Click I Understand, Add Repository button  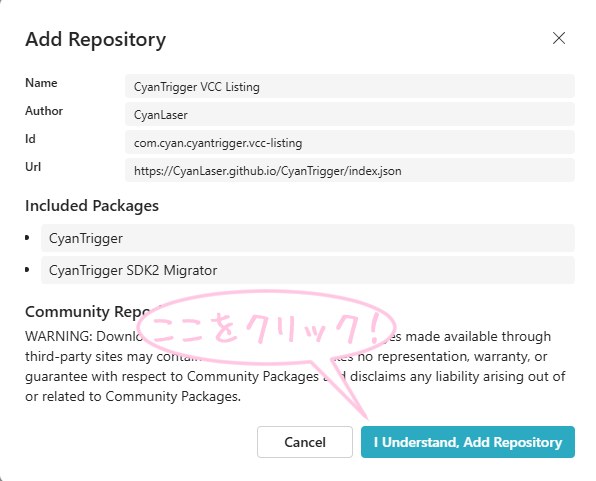[468, 442]
